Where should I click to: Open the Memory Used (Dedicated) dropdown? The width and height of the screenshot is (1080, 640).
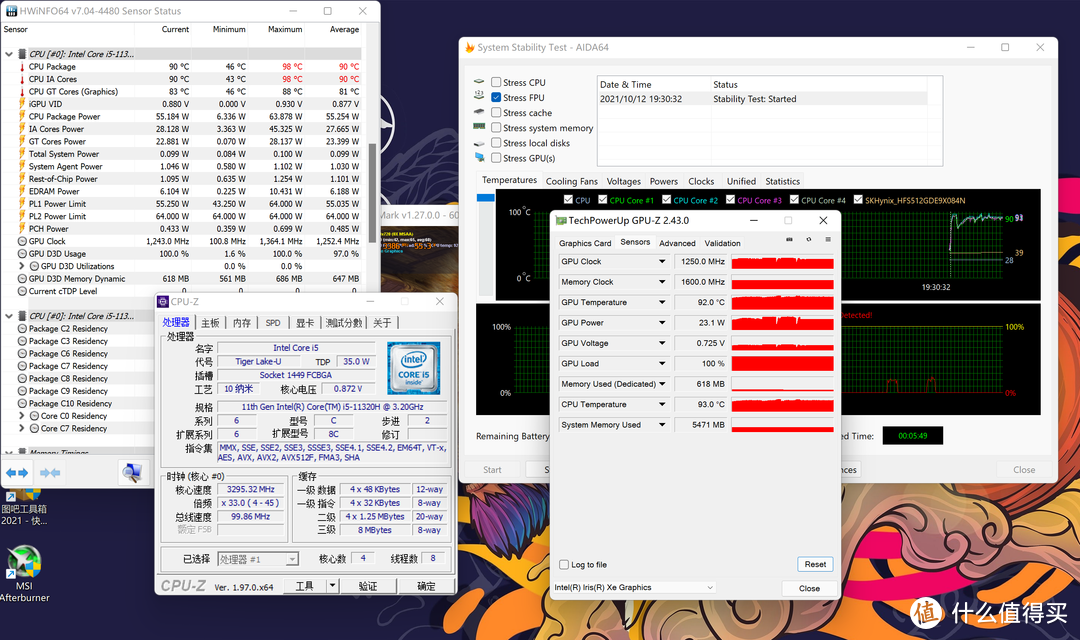(662, 384)
